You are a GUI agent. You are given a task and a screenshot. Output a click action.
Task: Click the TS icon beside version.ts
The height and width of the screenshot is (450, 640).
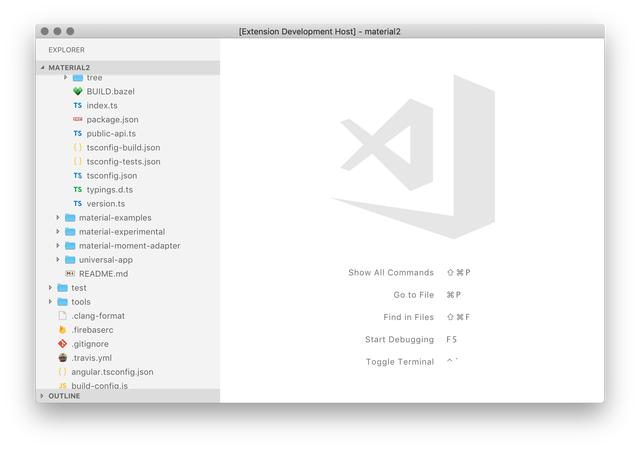click(x=78, y=203)
